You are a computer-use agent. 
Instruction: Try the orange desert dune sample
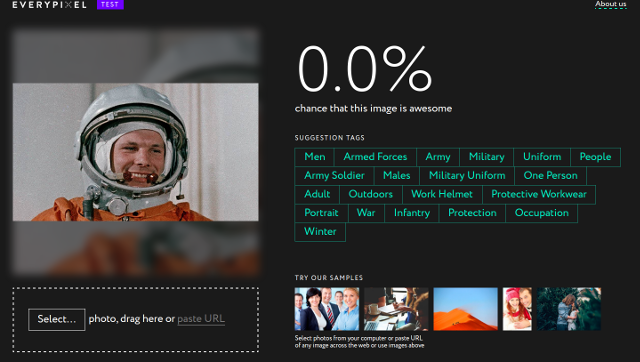pos(466,309)
